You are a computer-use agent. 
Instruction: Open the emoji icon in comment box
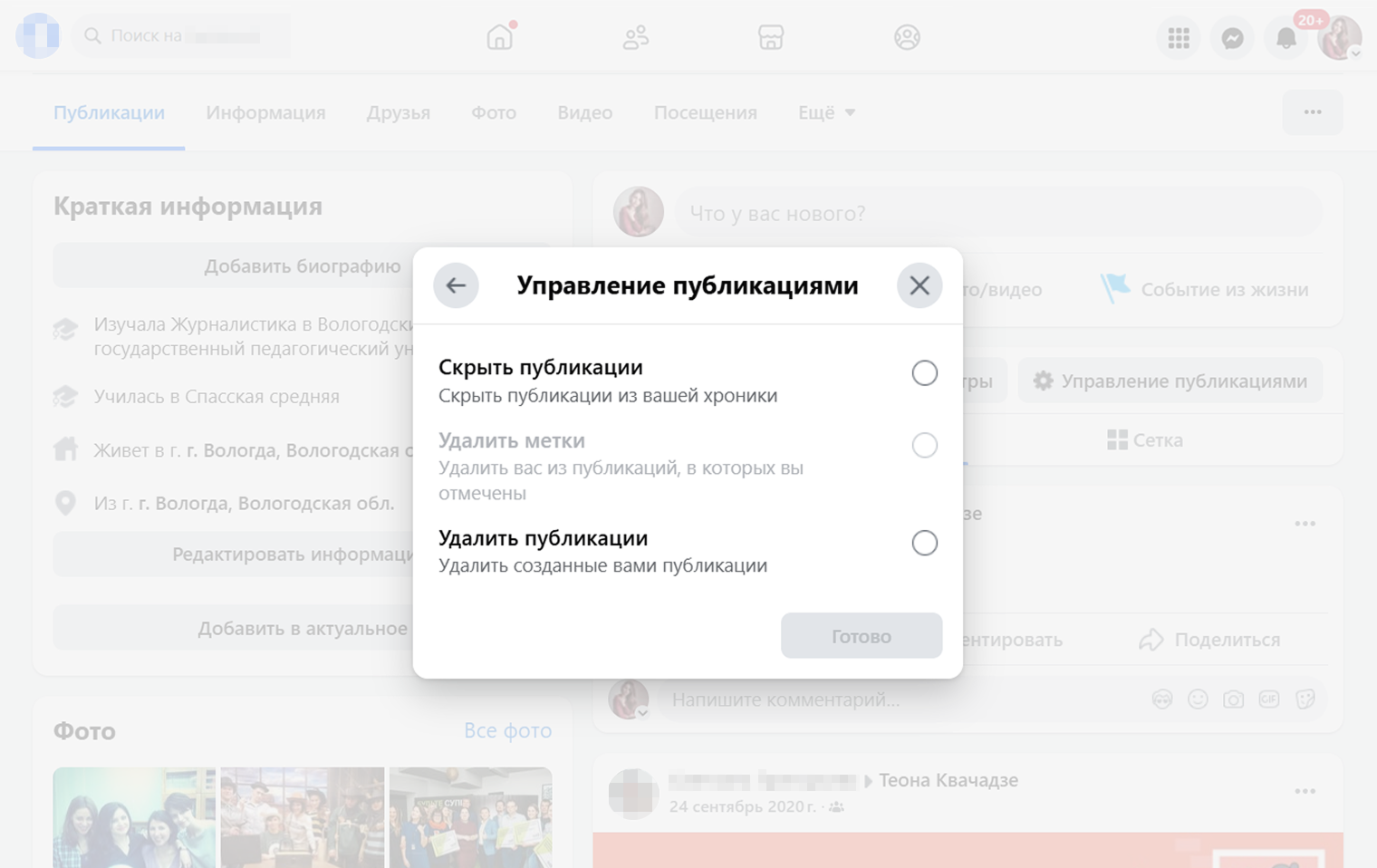coord(1198,699)
